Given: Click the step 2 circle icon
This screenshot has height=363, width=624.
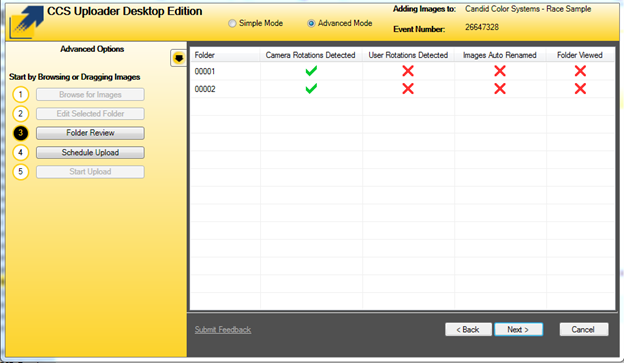Looking at the screenshot, I should [21, 114].
